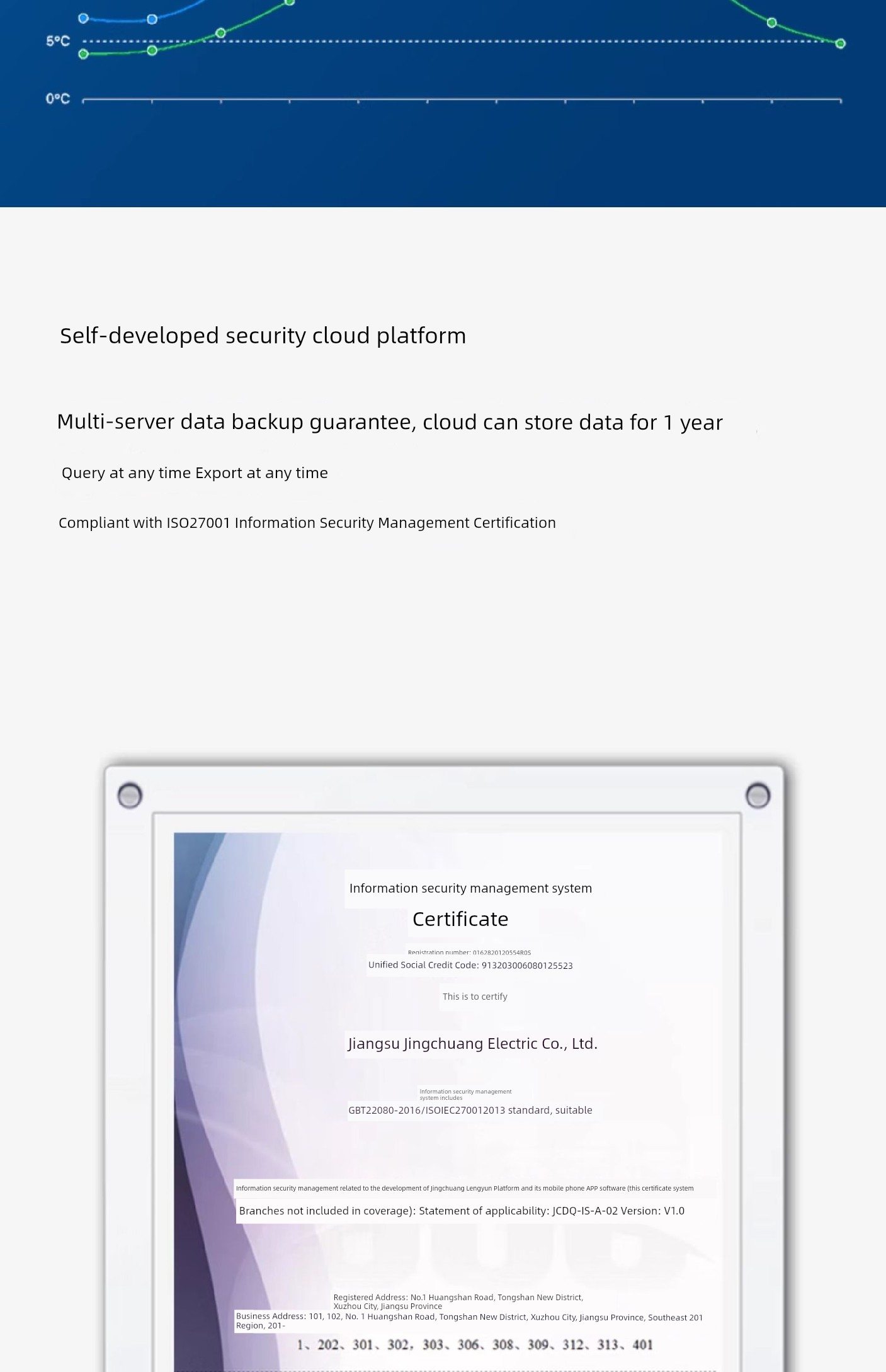Click the Registered Address text
886x1372 pixels.
pos(458,1301)
